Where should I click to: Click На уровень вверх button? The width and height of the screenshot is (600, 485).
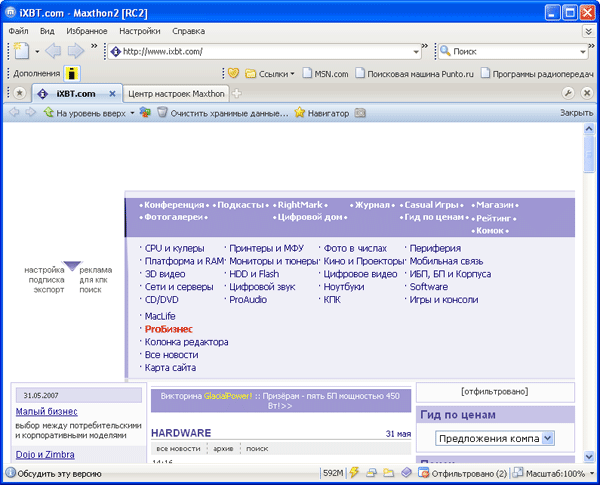[x=84, y=113]
